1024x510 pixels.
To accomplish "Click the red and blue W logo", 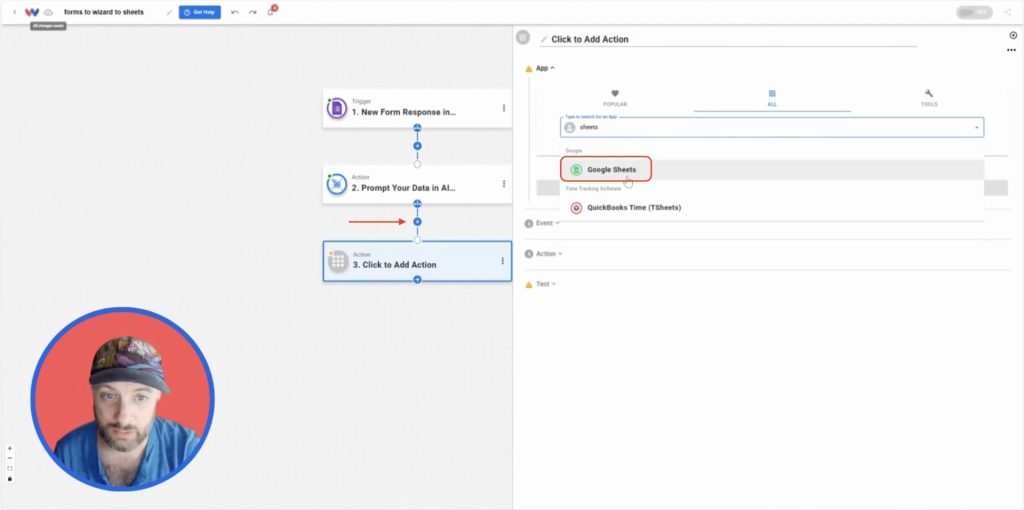I will pyautogui.click(x=32, y=12).
